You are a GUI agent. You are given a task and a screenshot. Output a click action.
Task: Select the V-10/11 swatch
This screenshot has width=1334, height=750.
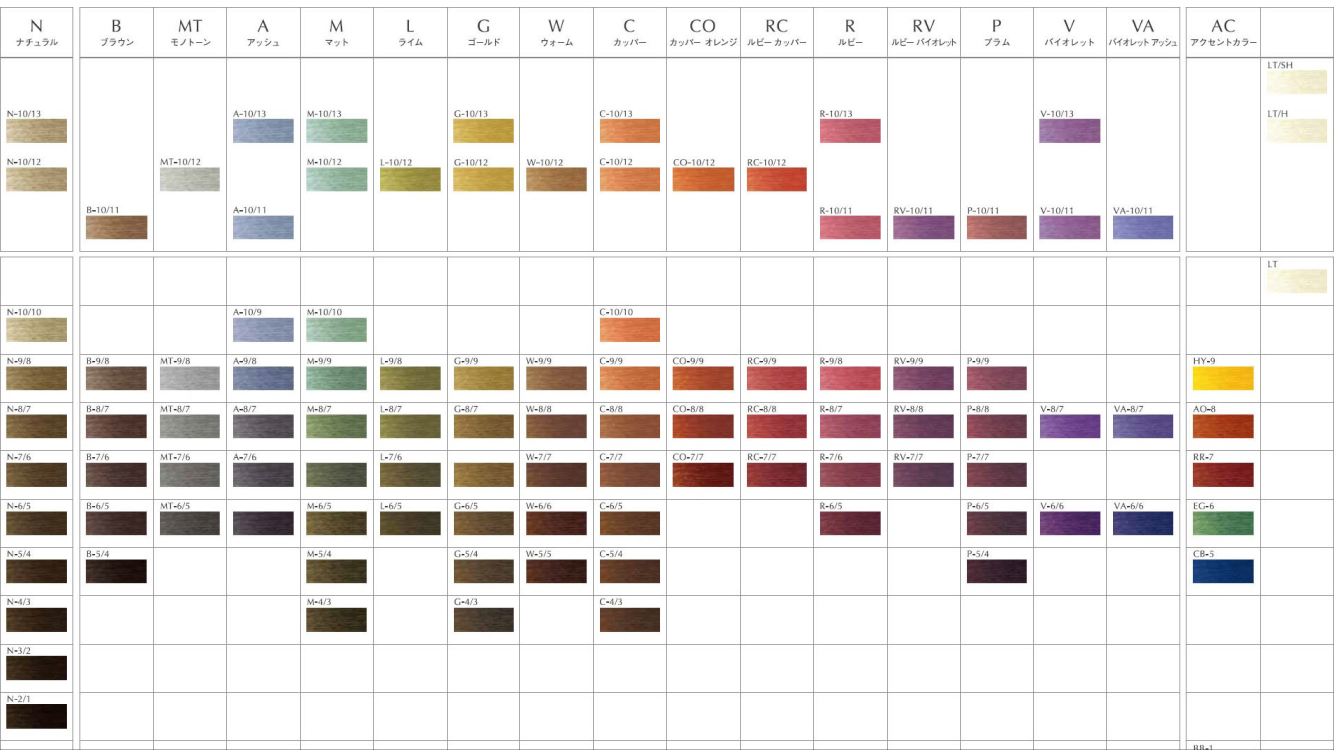(1070, 227)
